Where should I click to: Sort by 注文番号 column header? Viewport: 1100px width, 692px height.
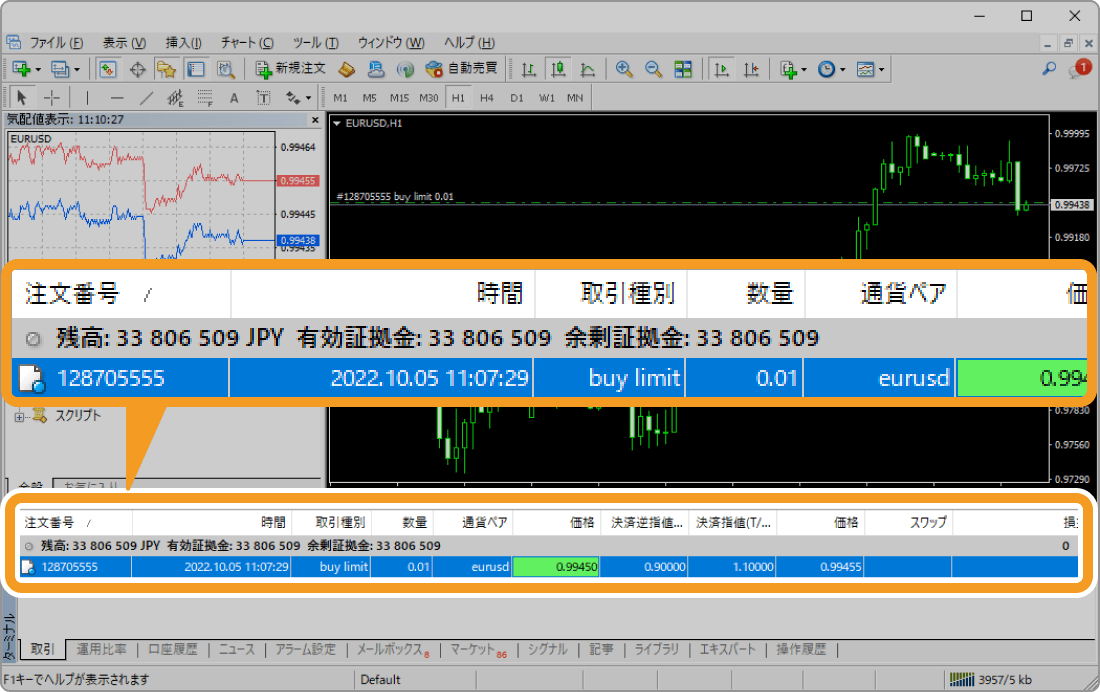coord(76,523)
